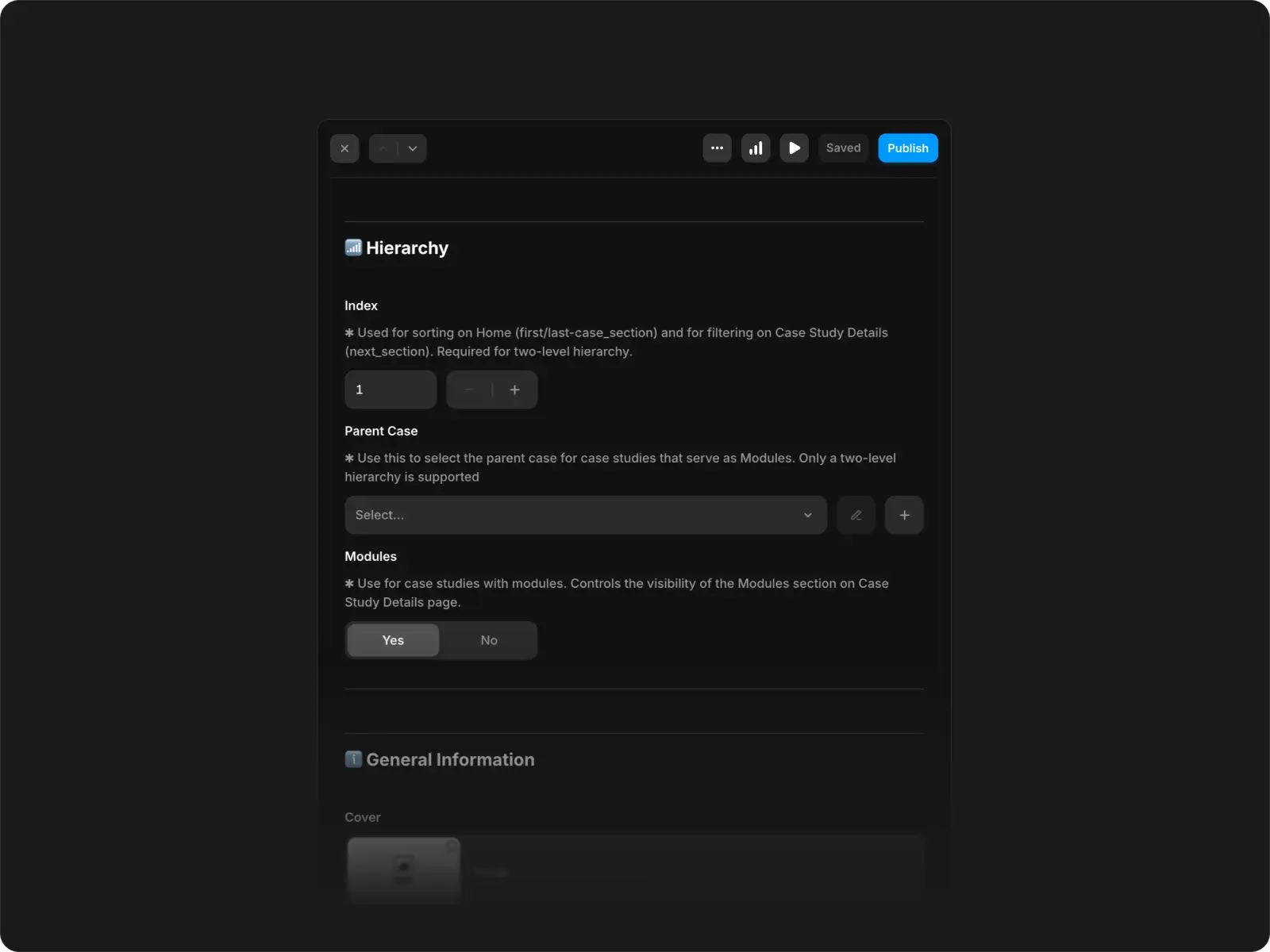Click the Cover image thumbnail

403,870
